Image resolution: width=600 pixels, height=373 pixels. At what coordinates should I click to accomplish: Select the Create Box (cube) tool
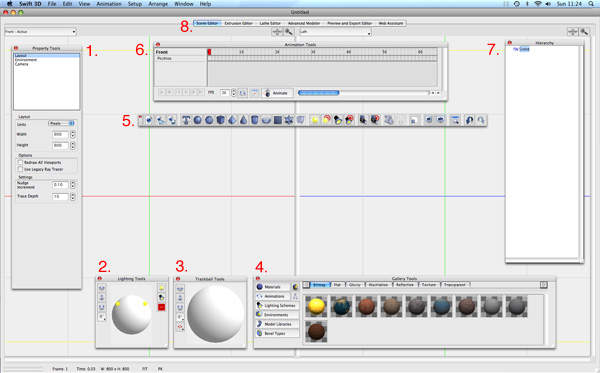click(x=220, y=120)
